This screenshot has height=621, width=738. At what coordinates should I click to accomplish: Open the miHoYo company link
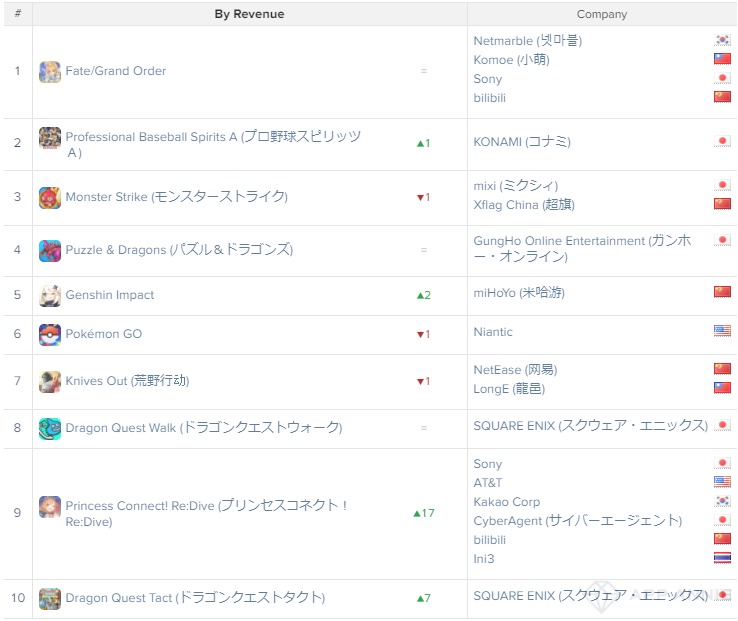point(519,292)
